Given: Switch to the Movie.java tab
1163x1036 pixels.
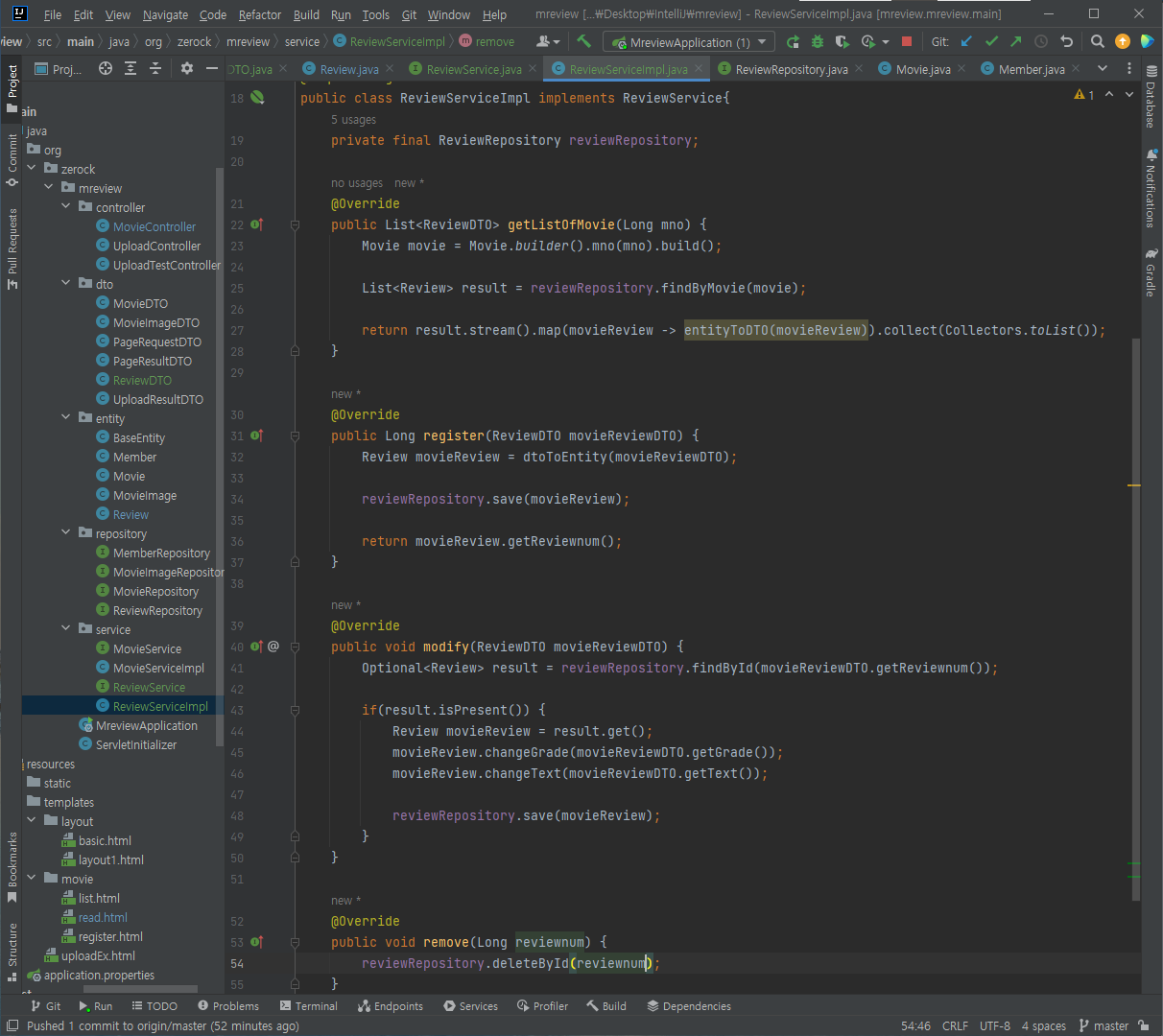Looking at the screenshot, I should coord(922,69).
